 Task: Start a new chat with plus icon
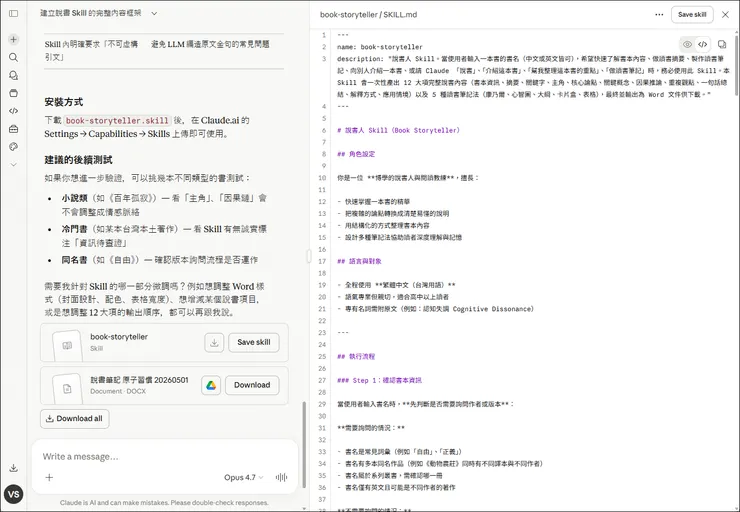tap(14, 39)
